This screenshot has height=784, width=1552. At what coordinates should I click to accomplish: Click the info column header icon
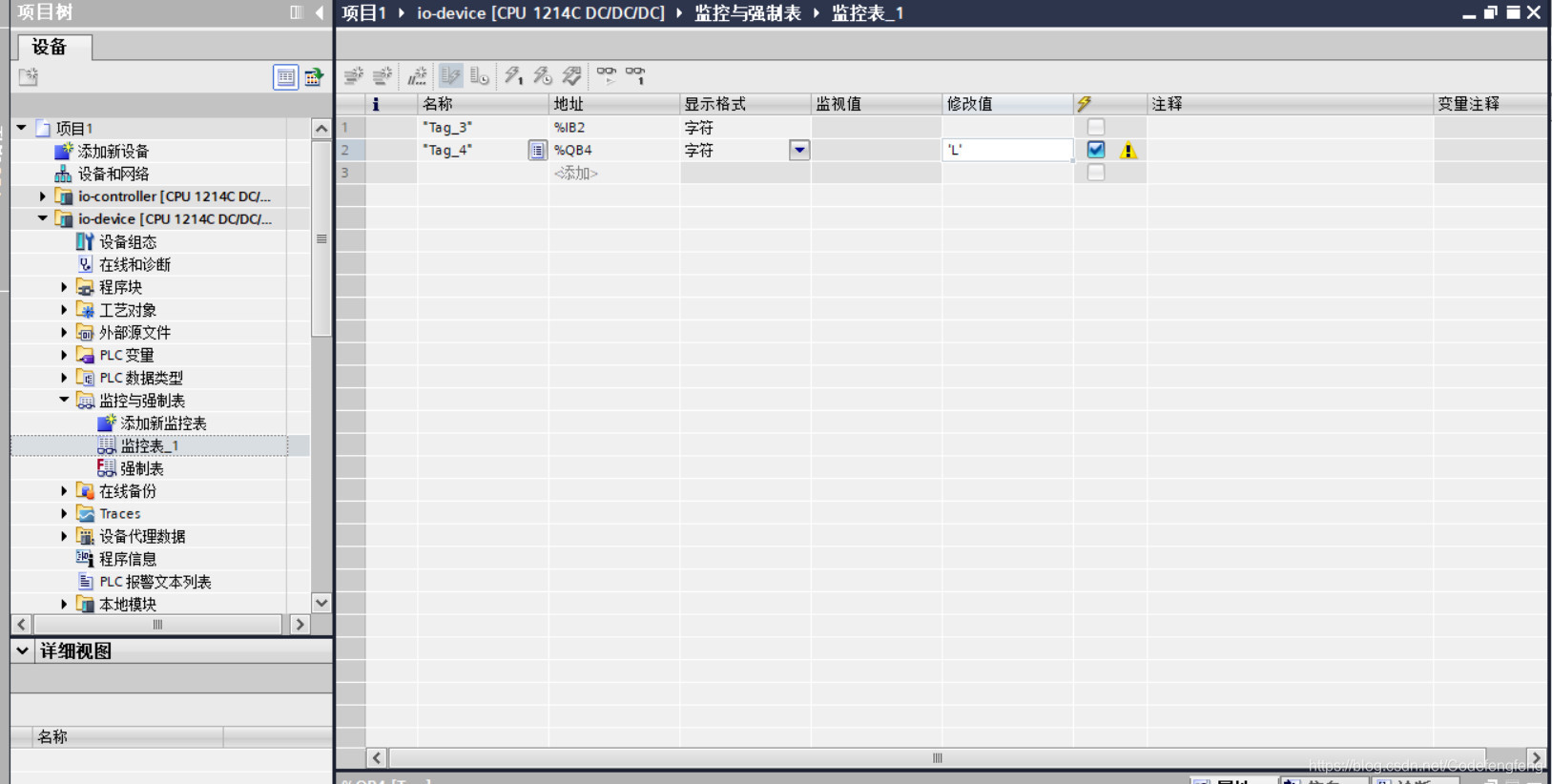[x=376, y=104]
